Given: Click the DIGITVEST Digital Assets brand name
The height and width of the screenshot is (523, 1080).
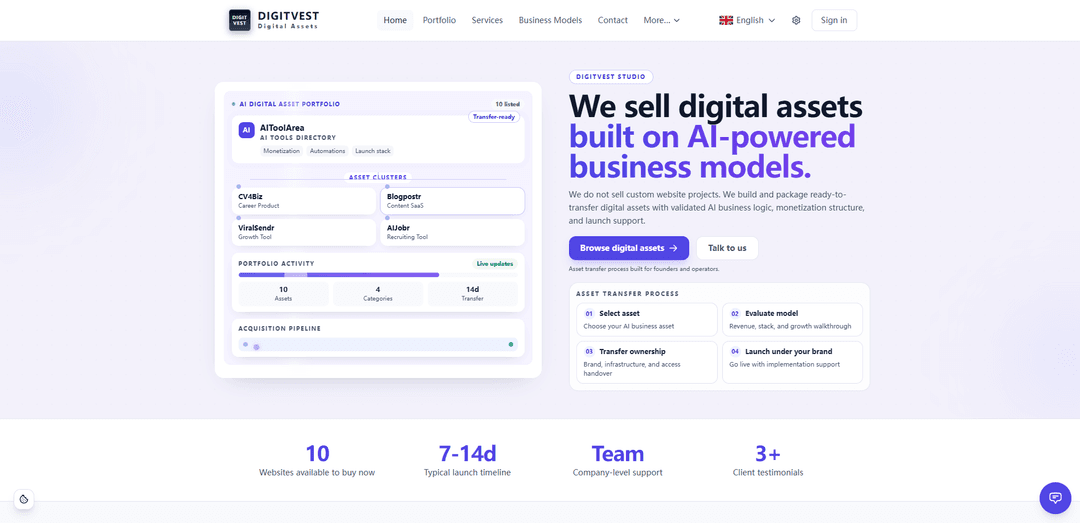Looking at the screenshot, I should click(x=289, y=20).
